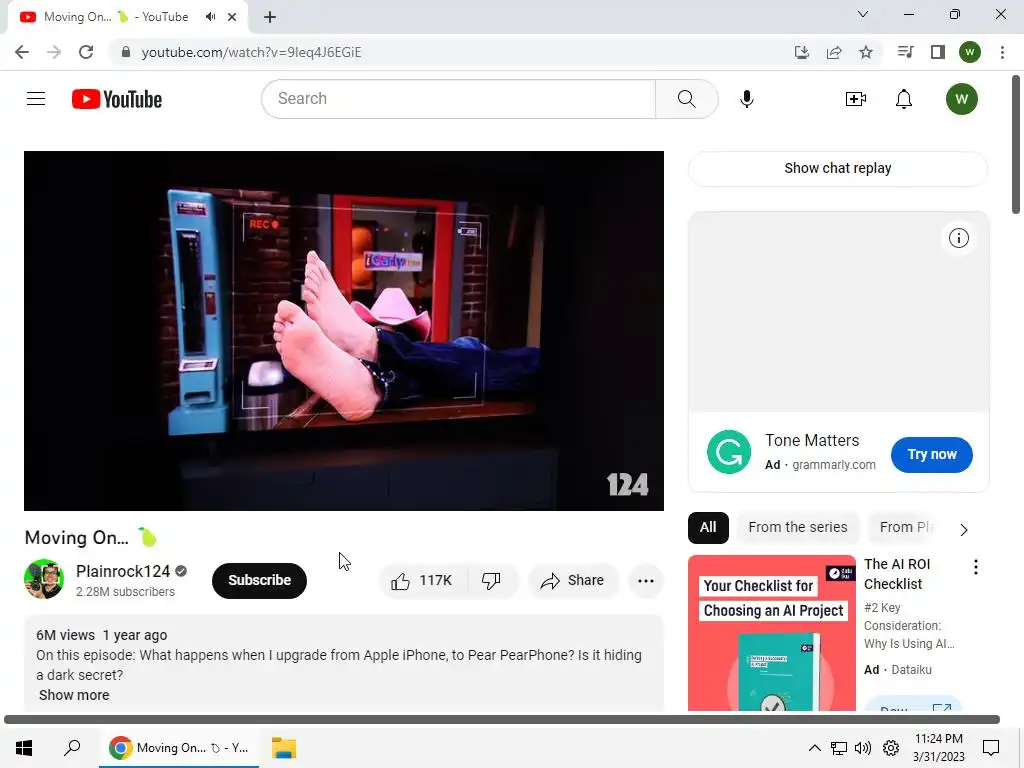Toggle Chrome side panel

point(938,52)
